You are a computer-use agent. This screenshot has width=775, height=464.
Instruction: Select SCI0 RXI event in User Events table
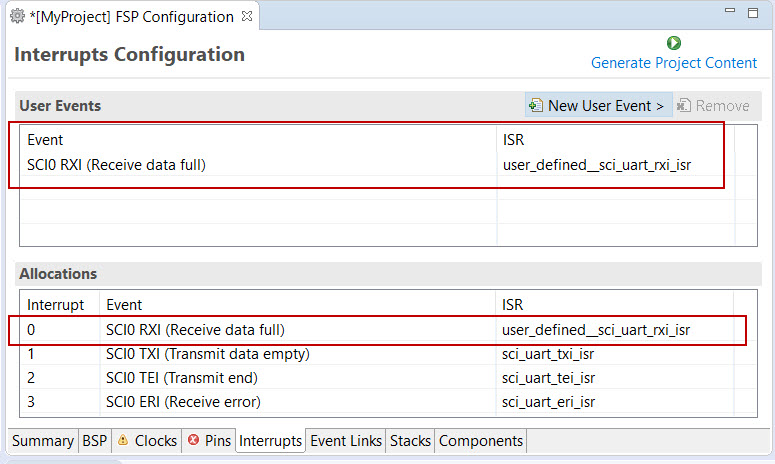tap(116, 165)
